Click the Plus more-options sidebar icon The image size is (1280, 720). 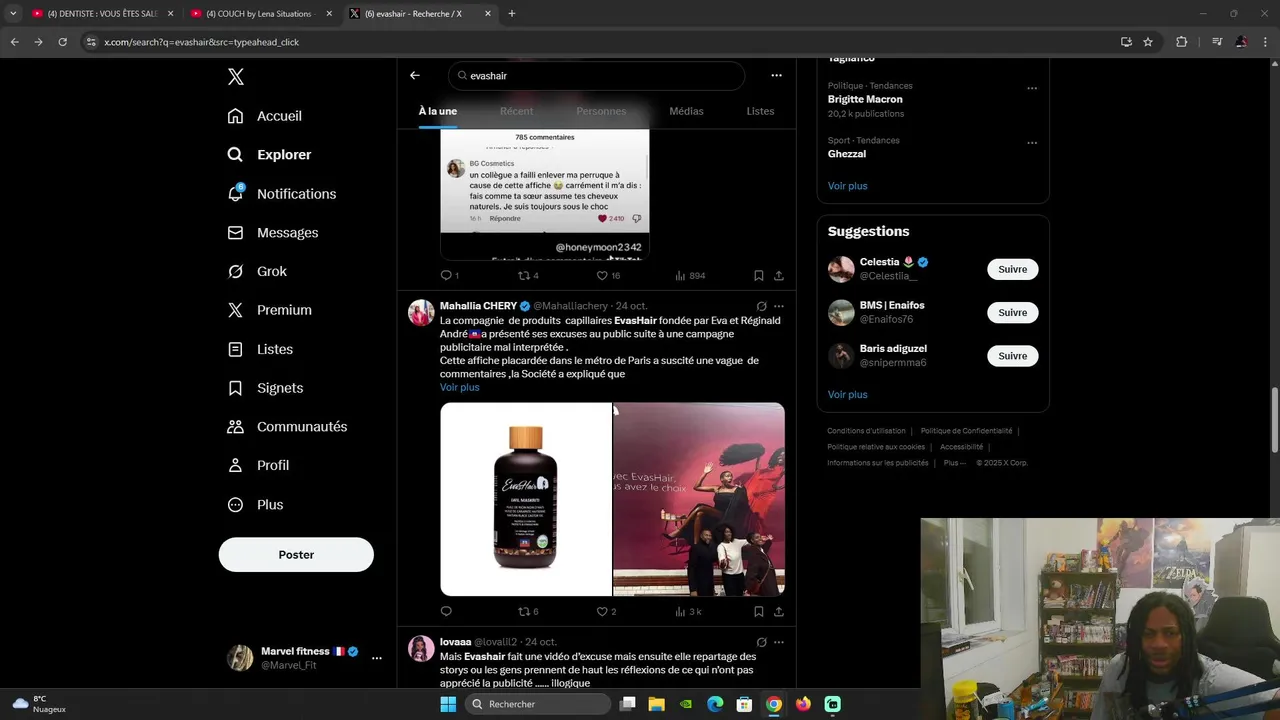click(x=235, y=505)
